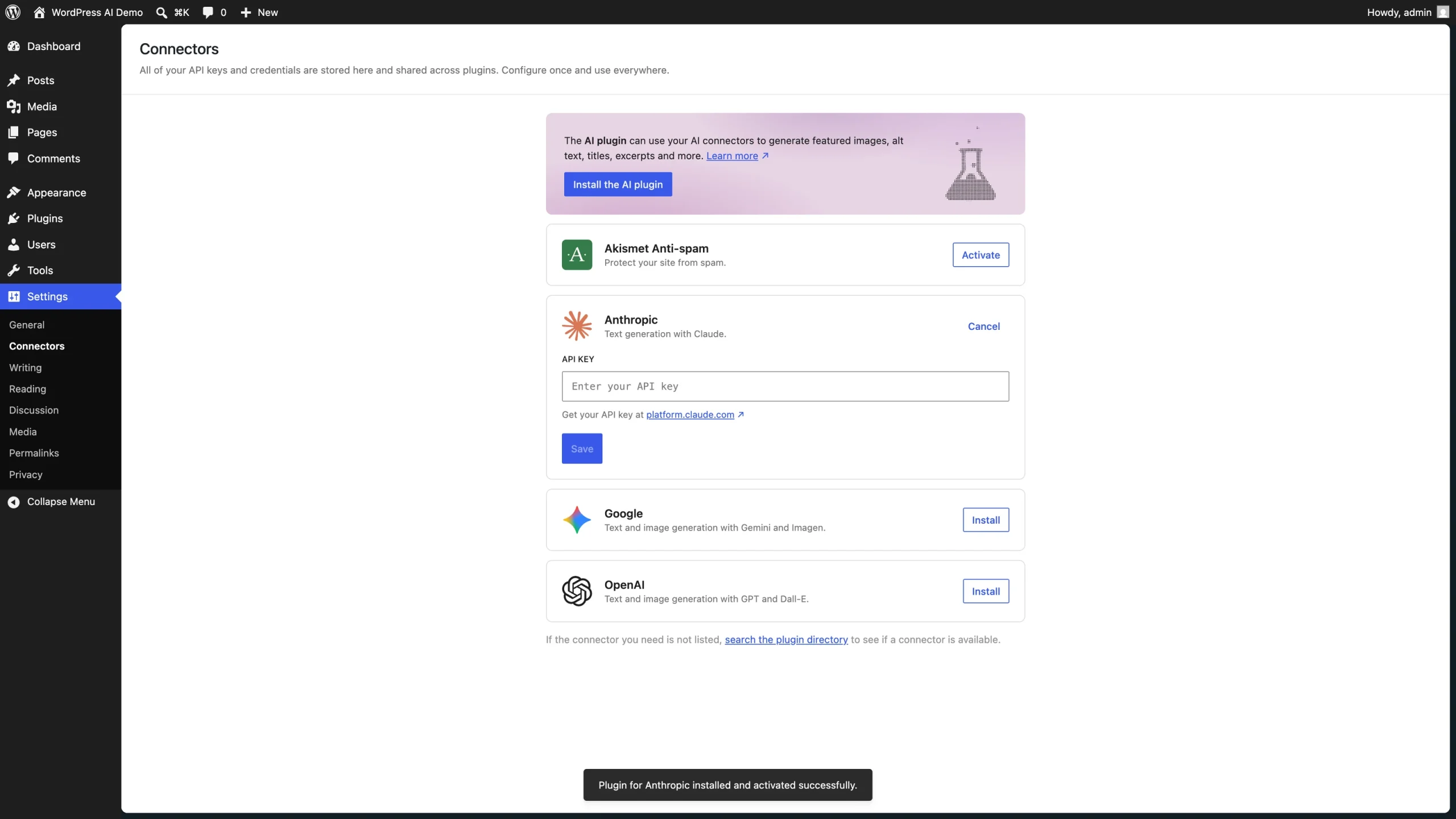Open the platform.claude.com link
This screenshot has width=1456, height=819.
click(690, 415)
